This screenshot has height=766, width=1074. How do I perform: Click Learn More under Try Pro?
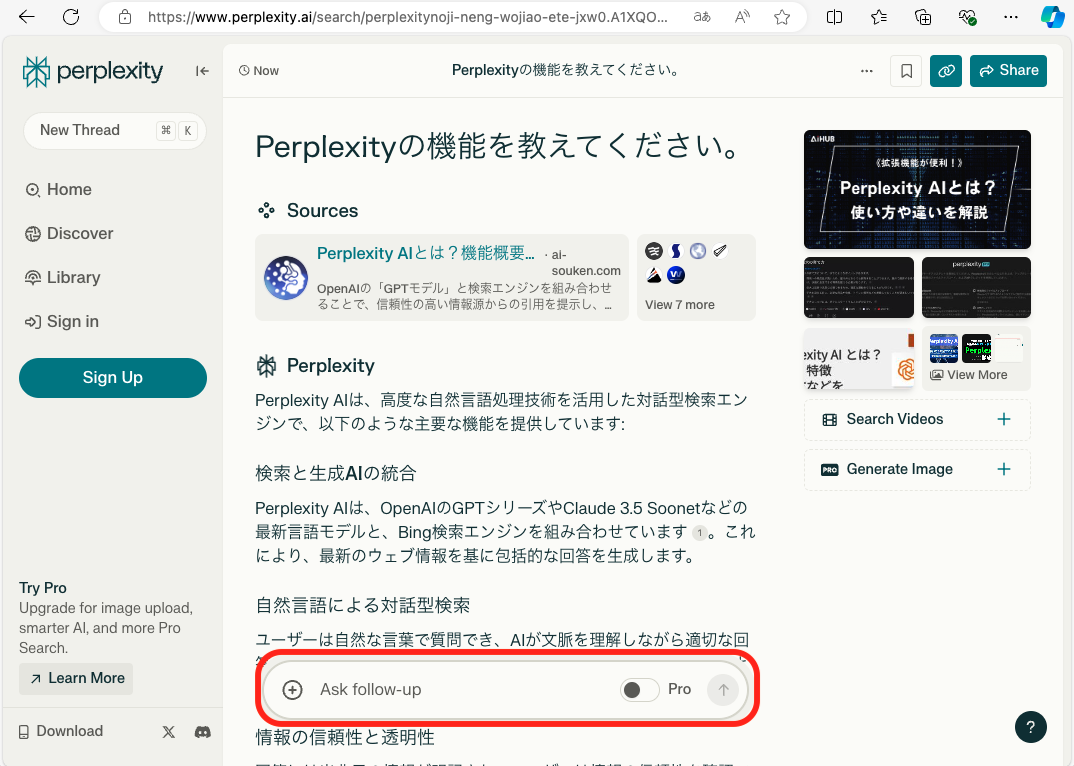pyautogui.click(x=76, y=678)
